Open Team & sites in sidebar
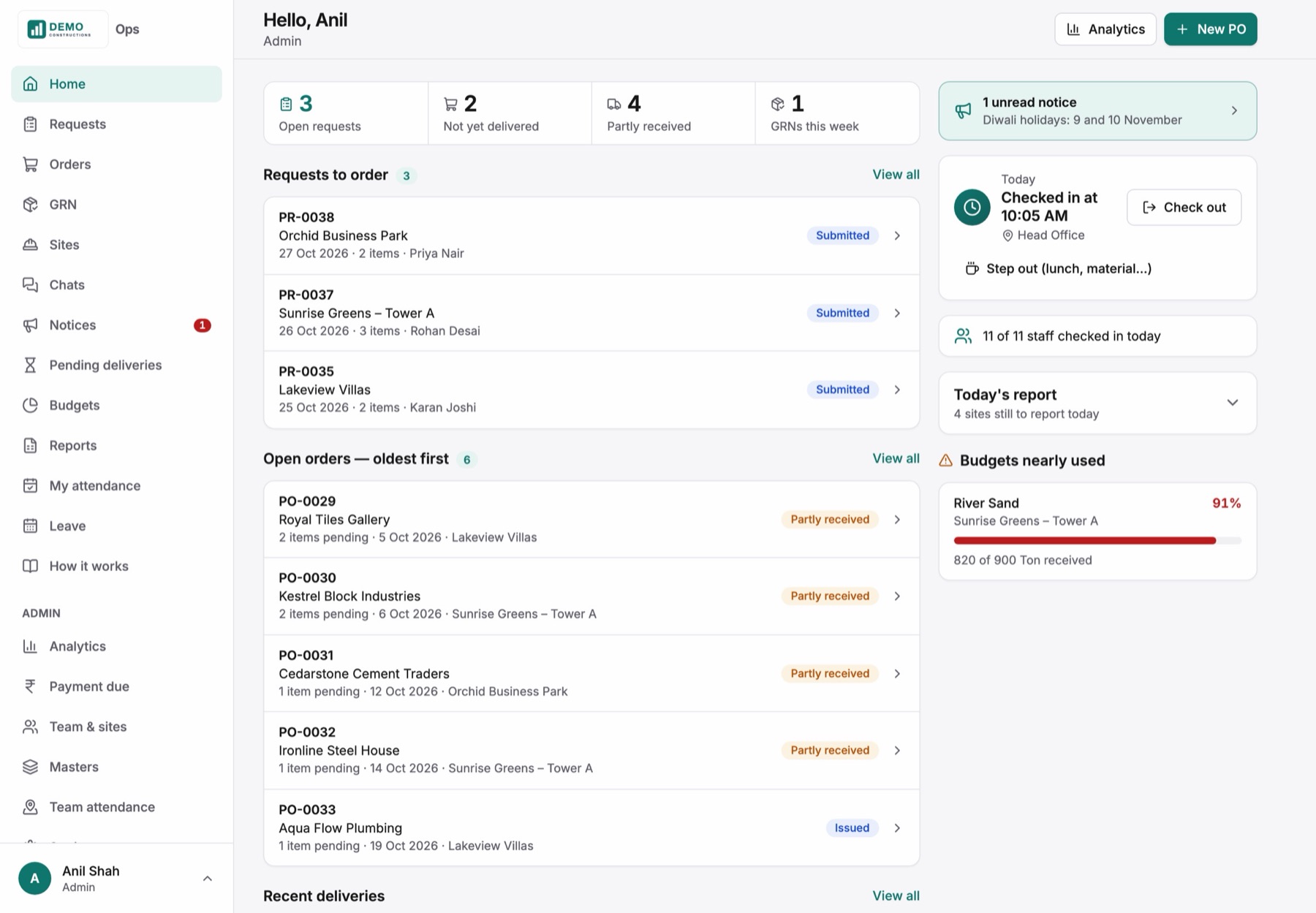 (117, 727)
